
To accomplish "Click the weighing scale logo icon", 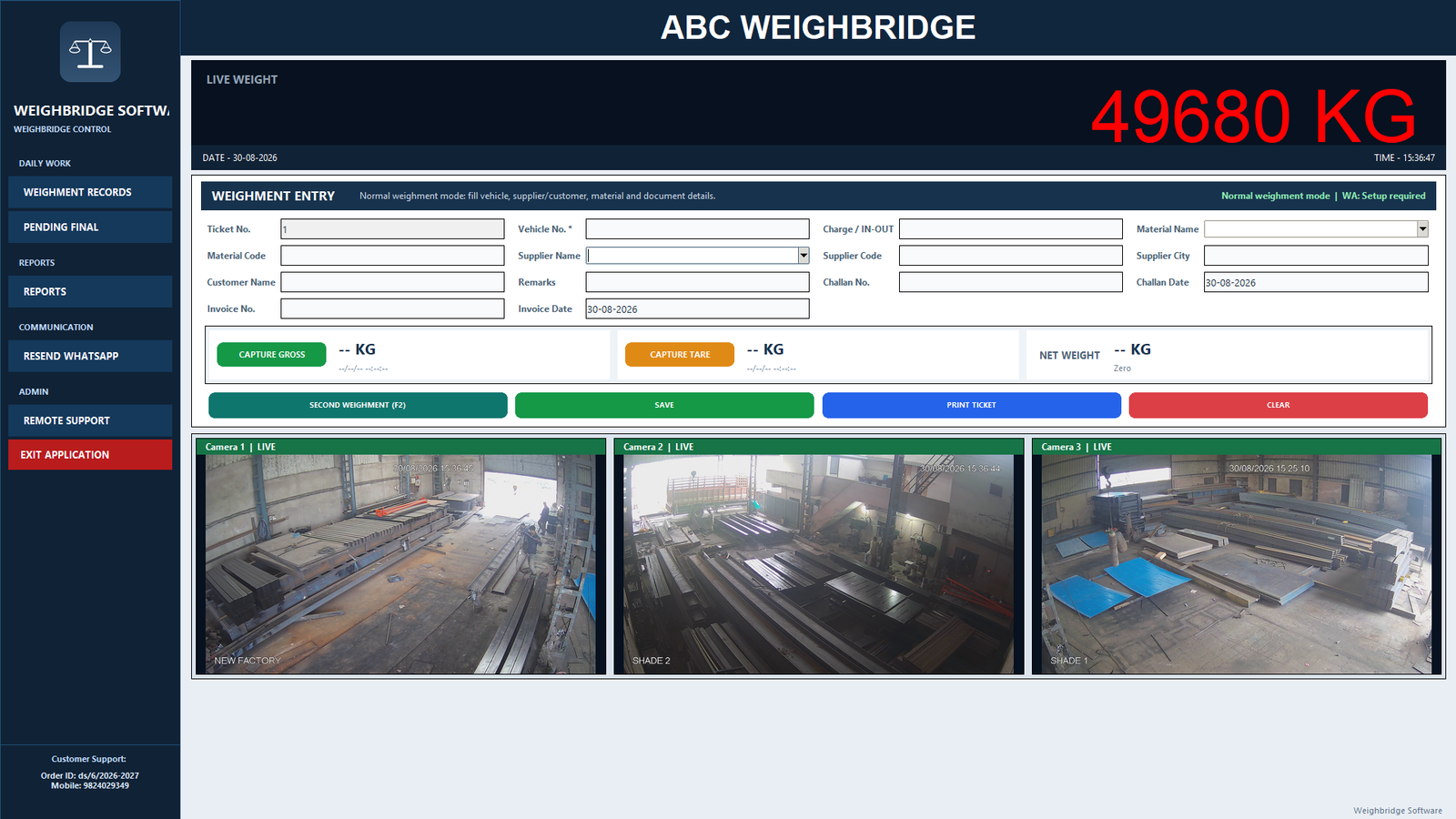I will point(90,52).
